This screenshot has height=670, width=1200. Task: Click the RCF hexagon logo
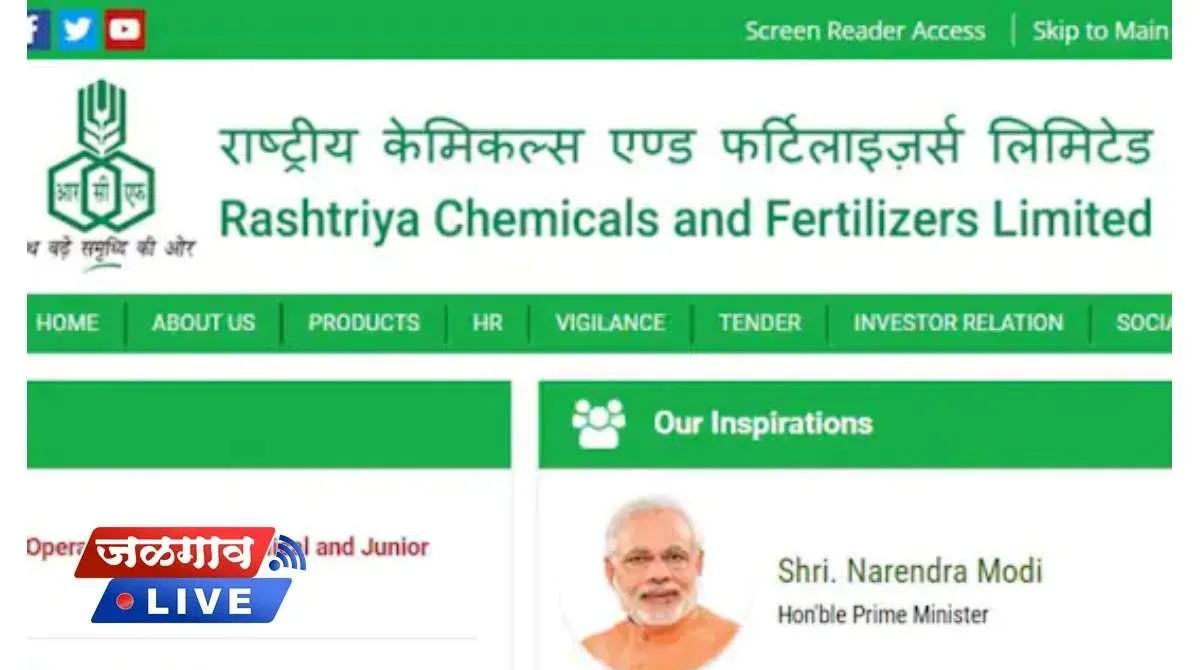coord(100,165)
